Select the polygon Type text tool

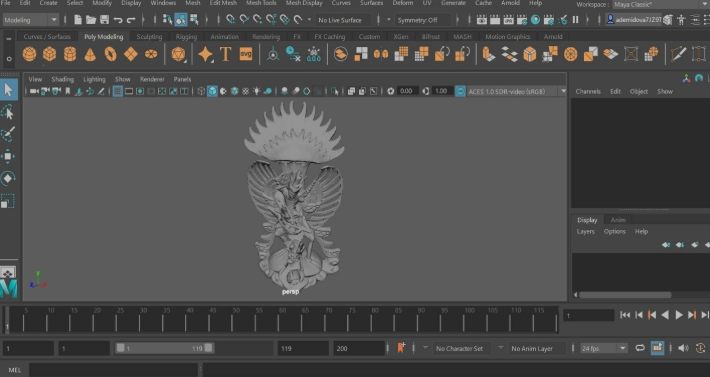point(225,54)
